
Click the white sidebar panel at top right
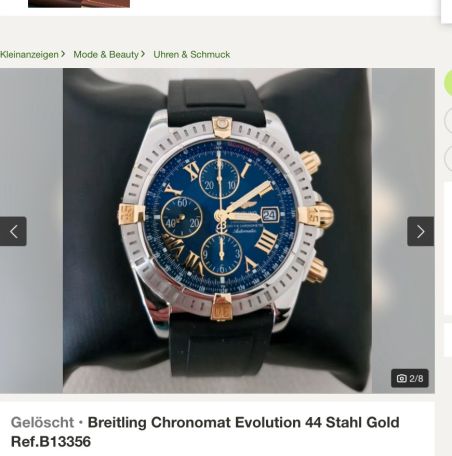point(447,12)
